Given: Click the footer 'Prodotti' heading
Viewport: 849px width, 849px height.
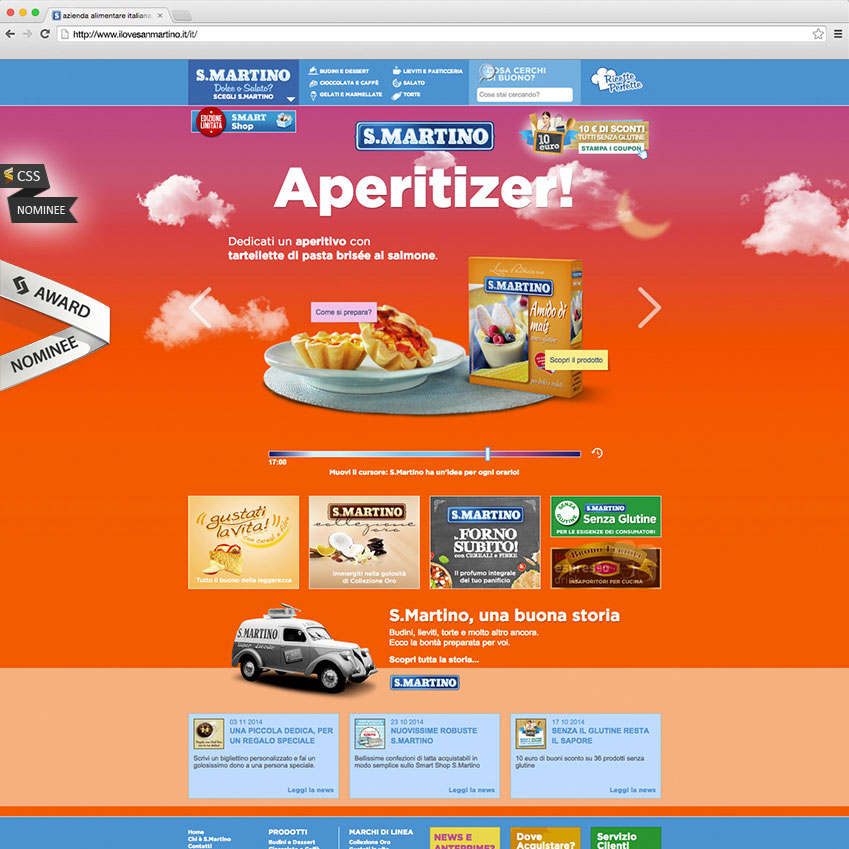Looking at the screenshot, I should (x=288, y=832).
